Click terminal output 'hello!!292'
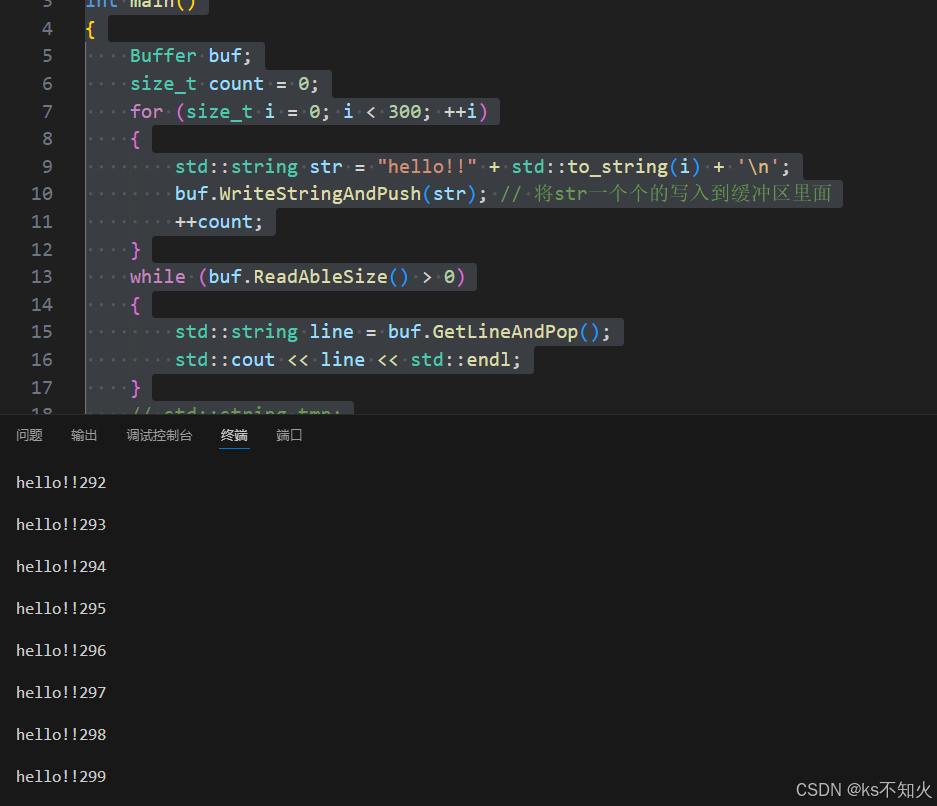This screenshot has height=806, width=937. pyautogui.click(x=61, y=483)
